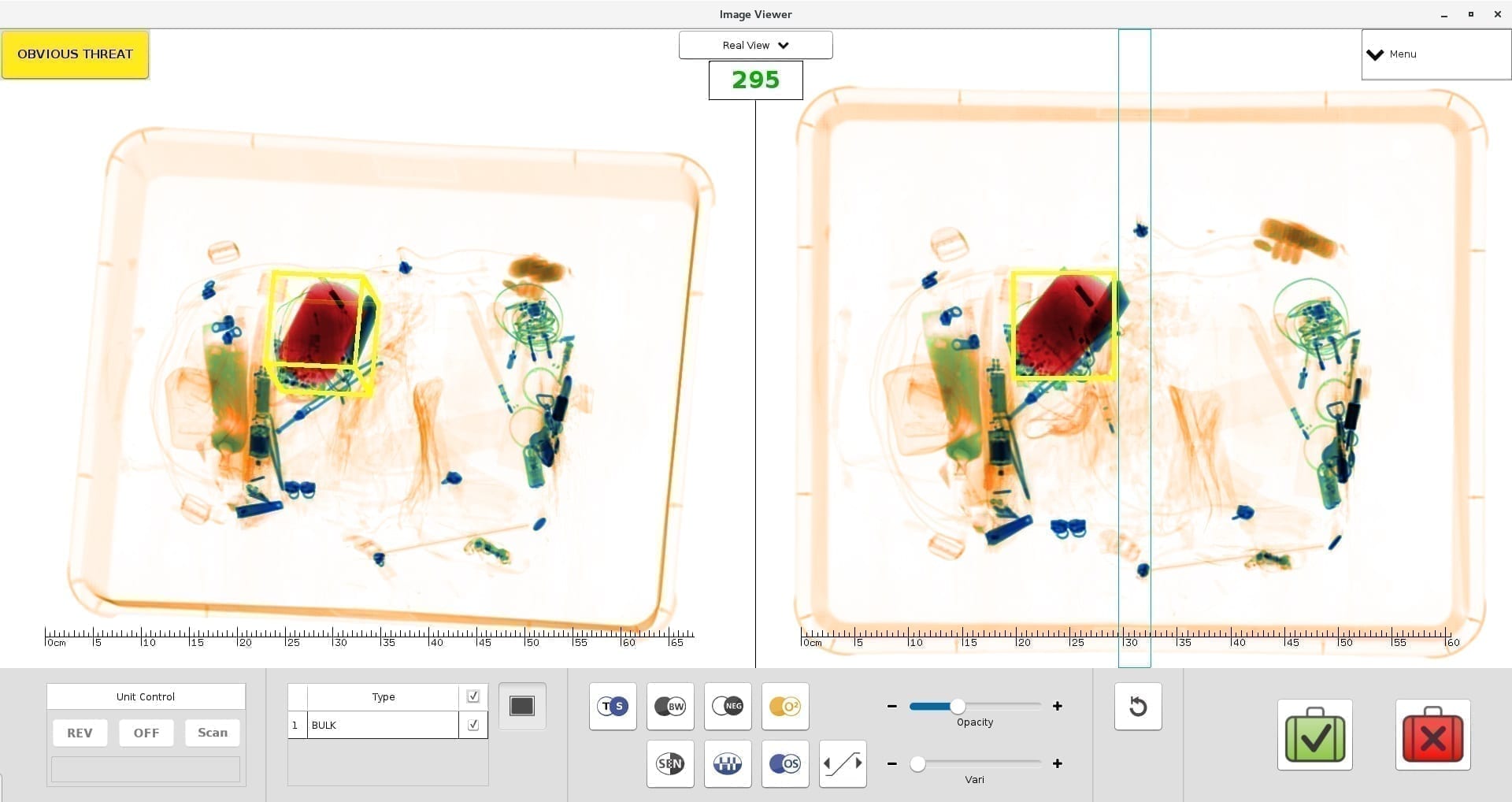1512x802 pixels.
Task: Open the Vari contrast curve tool
Action: [842, 763]
